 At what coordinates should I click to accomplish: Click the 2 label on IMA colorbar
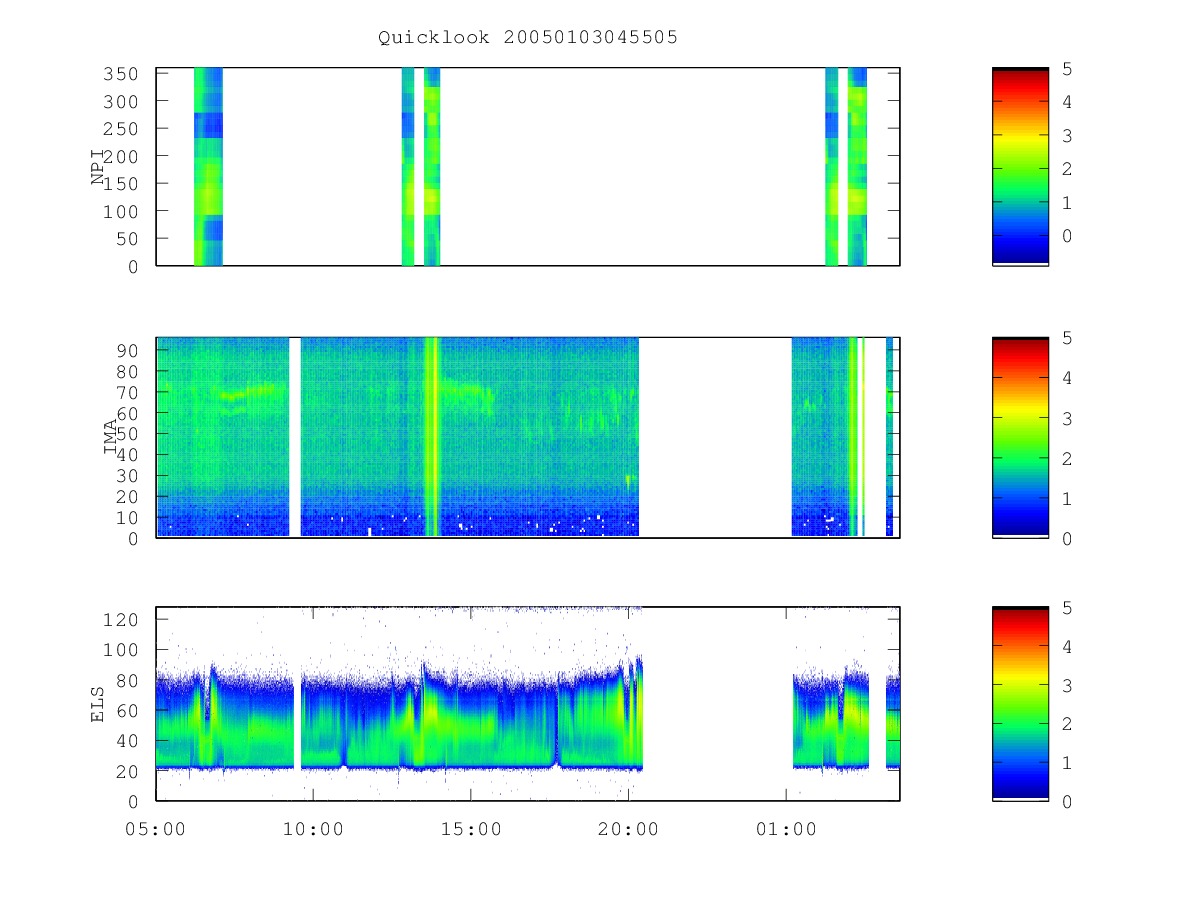point(1067,458)
